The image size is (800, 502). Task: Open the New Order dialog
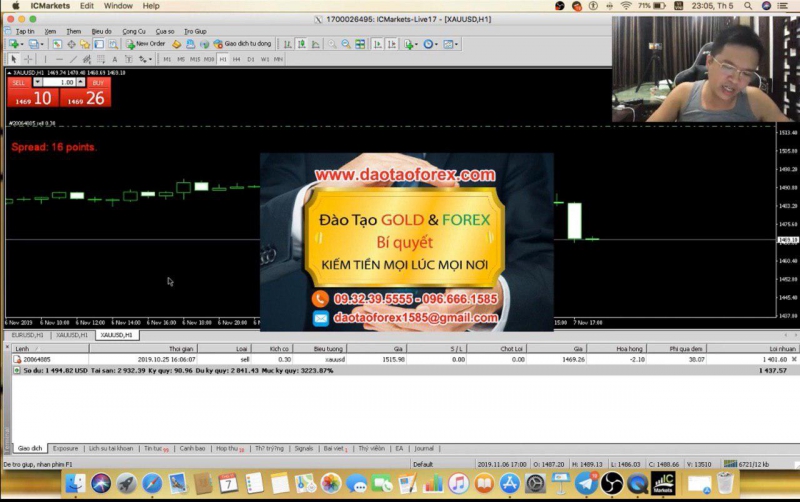pos(146,44)
